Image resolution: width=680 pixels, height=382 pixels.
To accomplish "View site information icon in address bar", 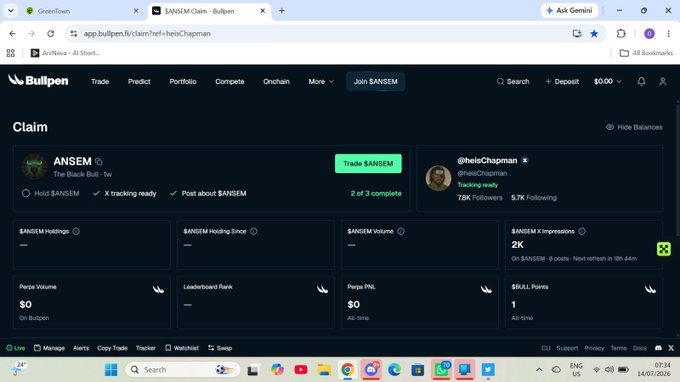I will [x=73, y=33].
